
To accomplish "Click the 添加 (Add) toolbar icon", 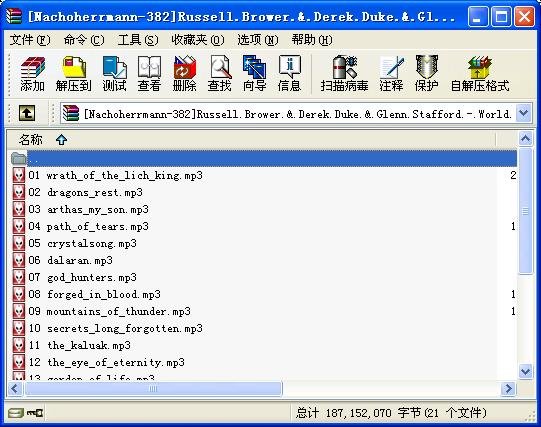I will (x=33, y=74).
